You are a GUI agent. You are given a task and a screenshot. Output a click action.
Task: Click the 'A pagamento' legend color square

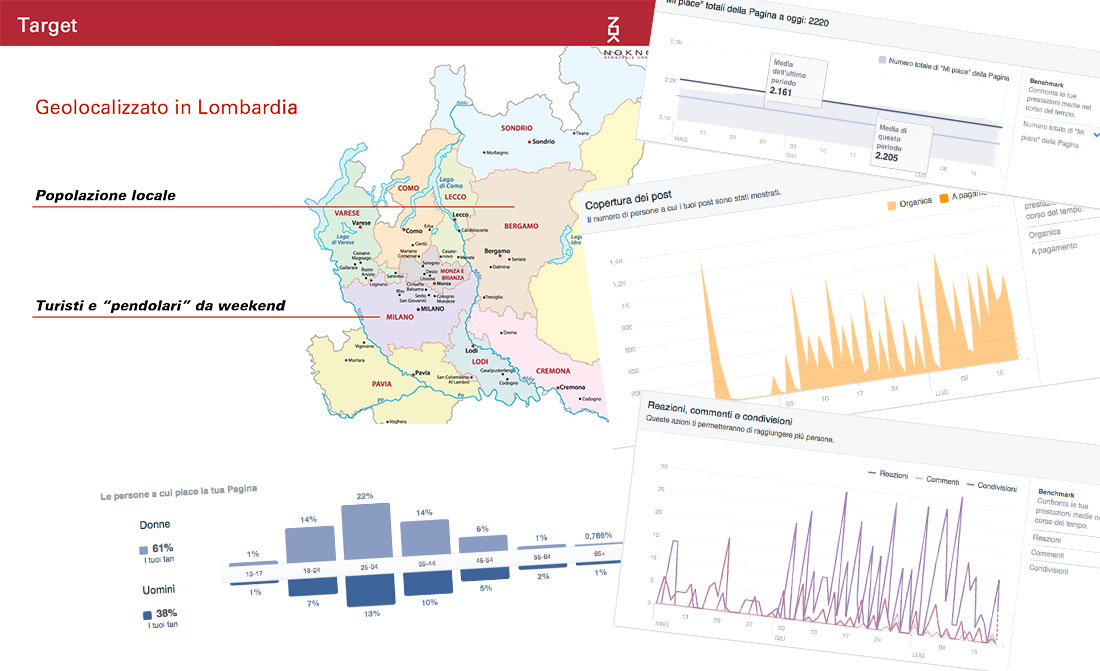pos(940,201)
